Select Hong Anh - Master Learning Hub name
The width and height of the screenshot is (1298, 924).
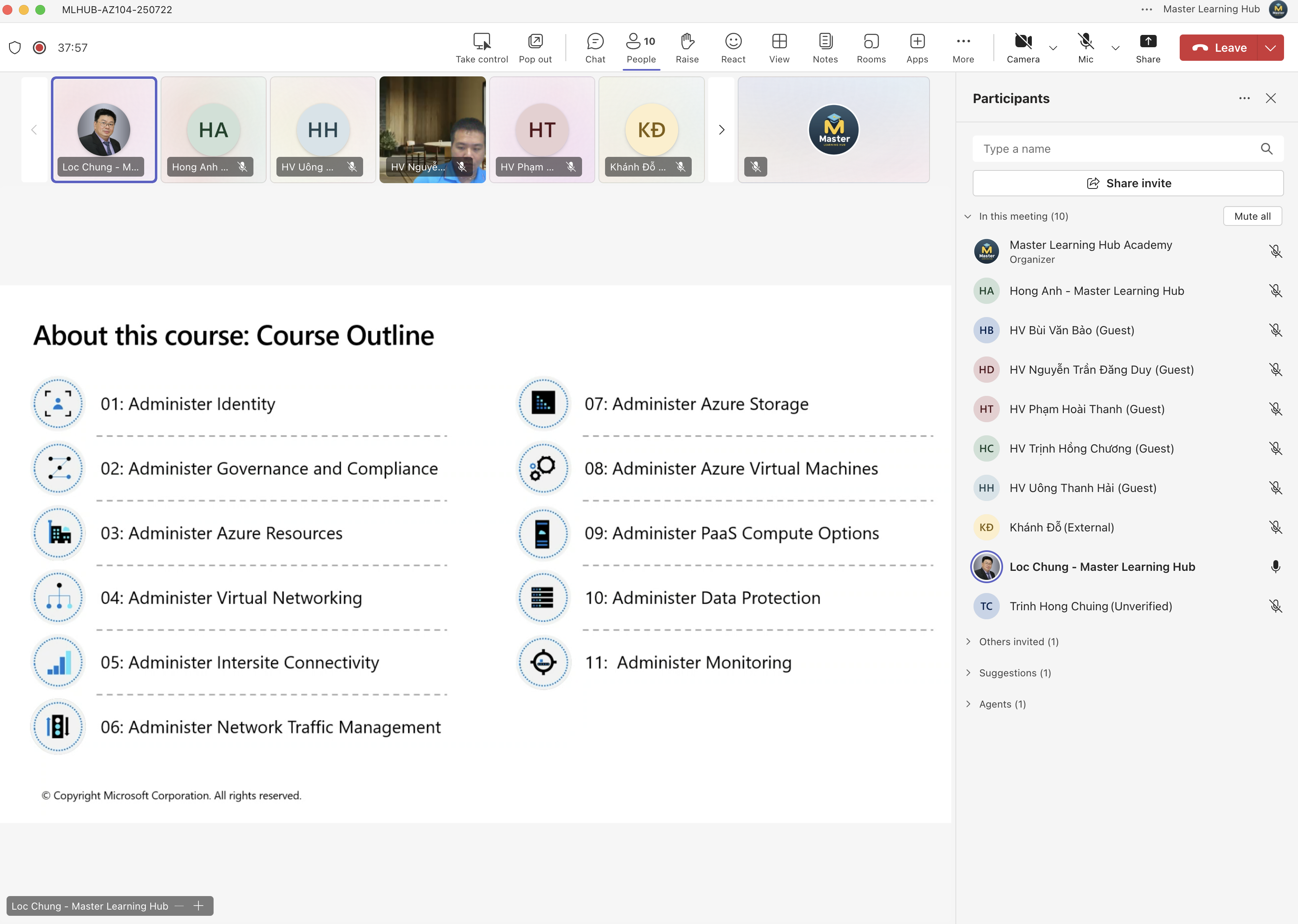pyautogui.click(x=1097, y=291)
